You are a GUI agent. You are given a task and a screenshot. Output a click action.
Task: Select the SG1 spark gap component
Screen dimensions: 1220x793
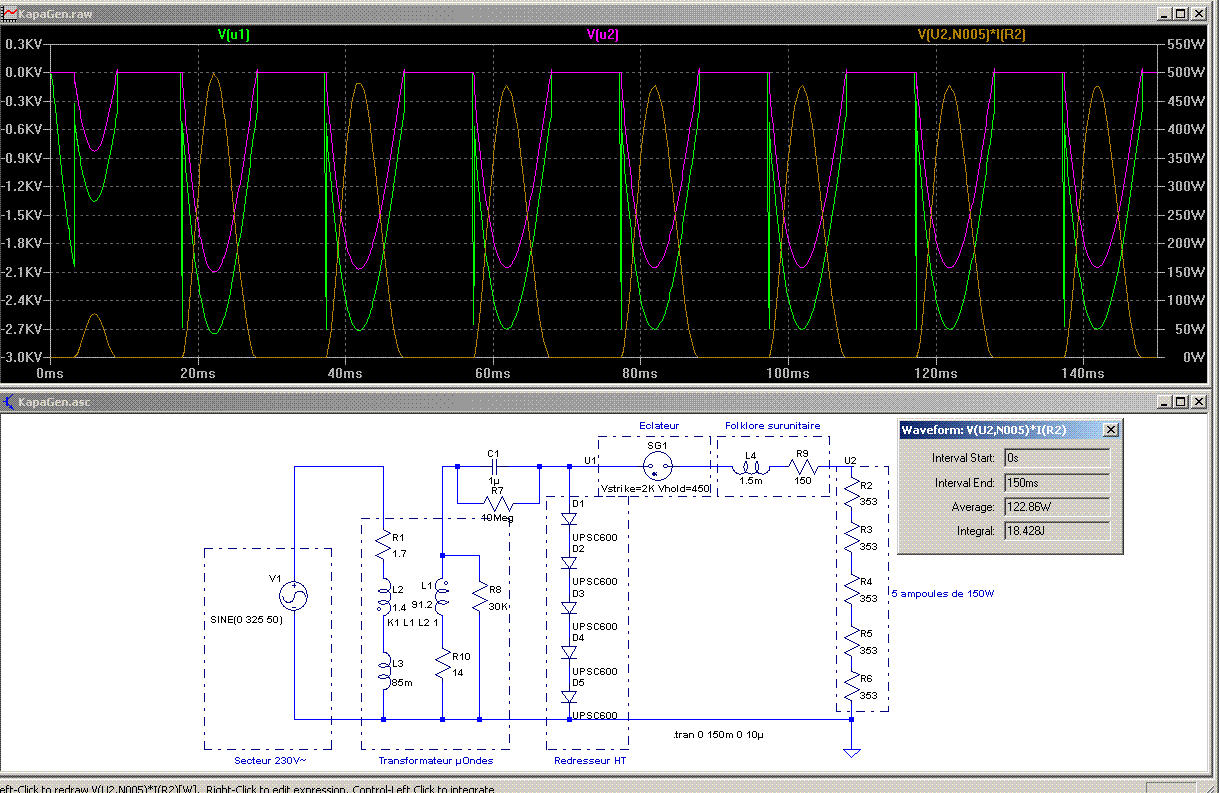pyautogui.click(x=656, y=465)
